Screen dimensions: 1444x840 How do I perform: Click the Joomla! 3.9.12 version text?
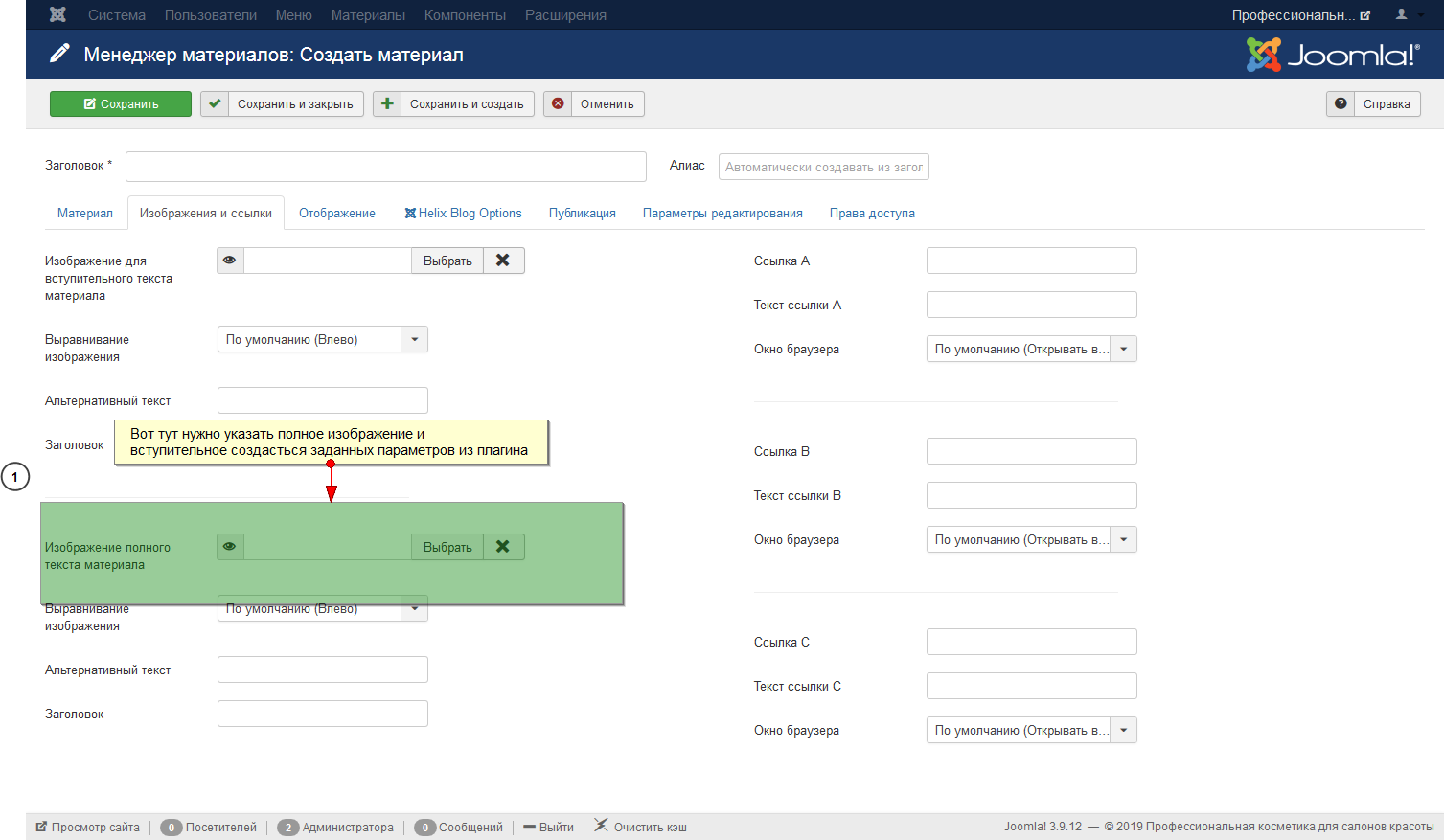point(1043,827)
